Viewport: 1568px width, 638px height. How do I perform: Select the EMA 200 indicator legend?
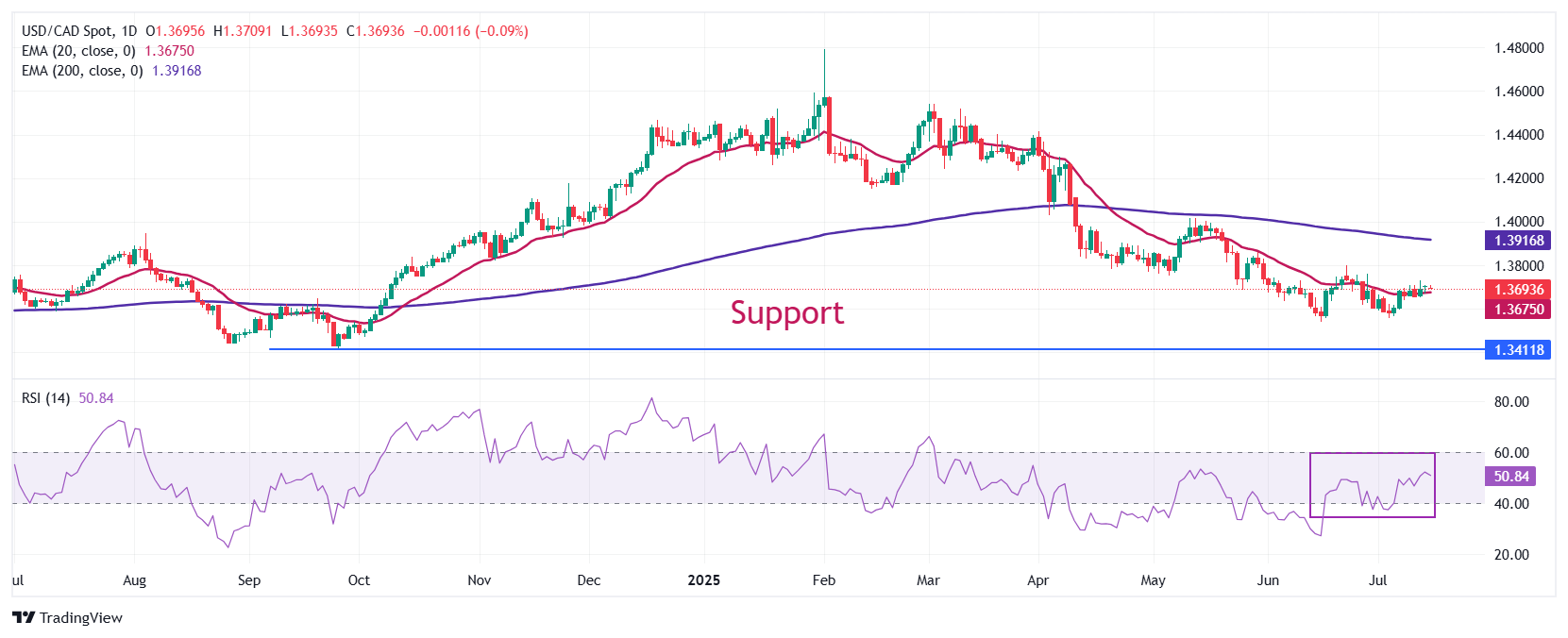(111, 71)
